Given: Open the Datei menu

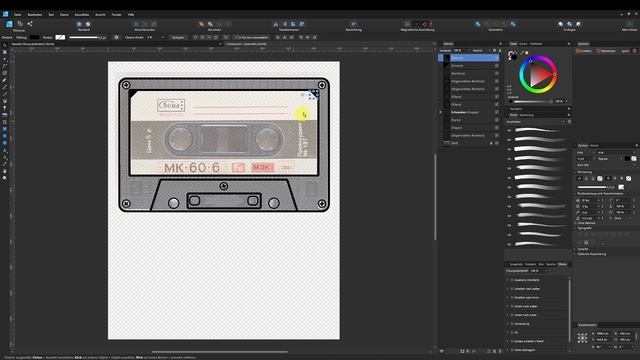Looking at the screenshot, I should tap(18, 14).
